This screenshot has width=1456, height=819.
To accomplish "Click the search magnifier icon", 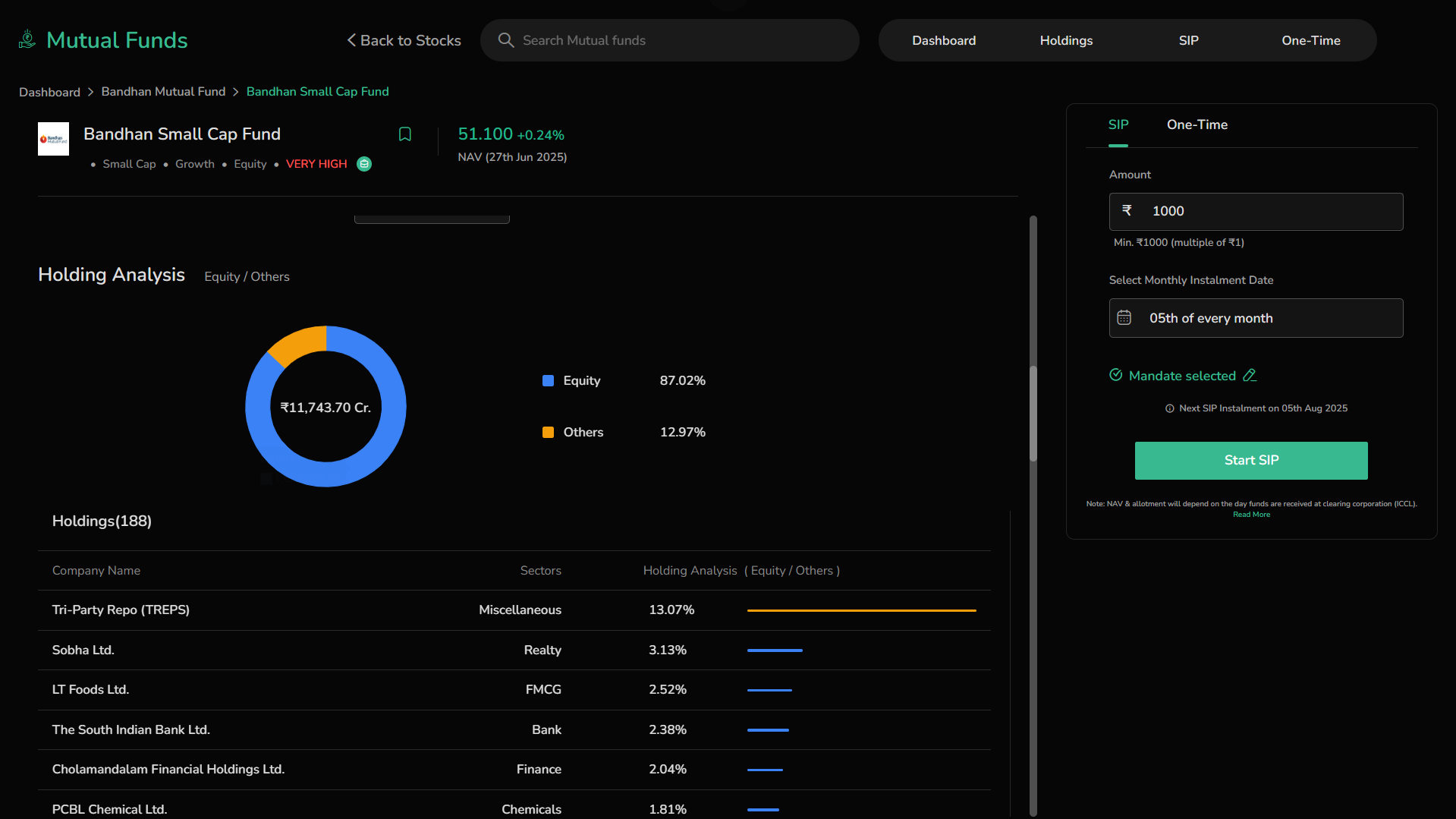I will pos(506,40).
